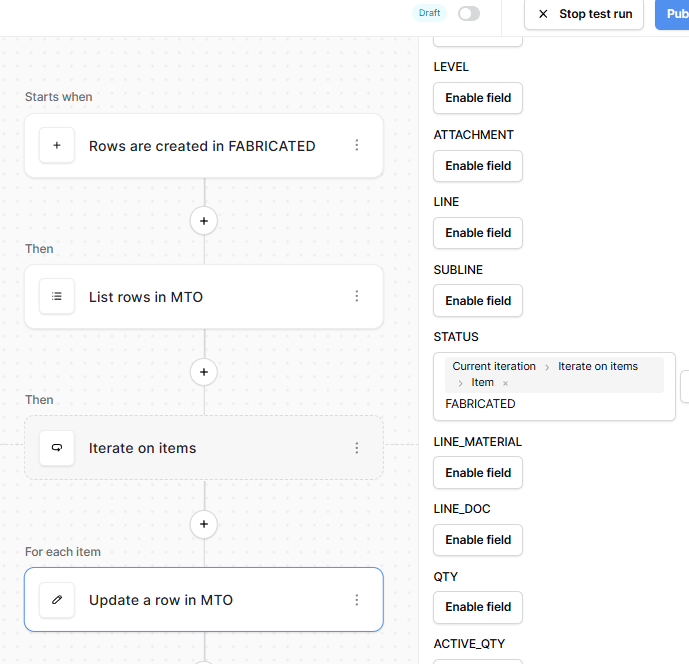This screenshot has width=689, height=664.
Task: Click the list icon on List rows in MTO
Action: coord(57,297)
